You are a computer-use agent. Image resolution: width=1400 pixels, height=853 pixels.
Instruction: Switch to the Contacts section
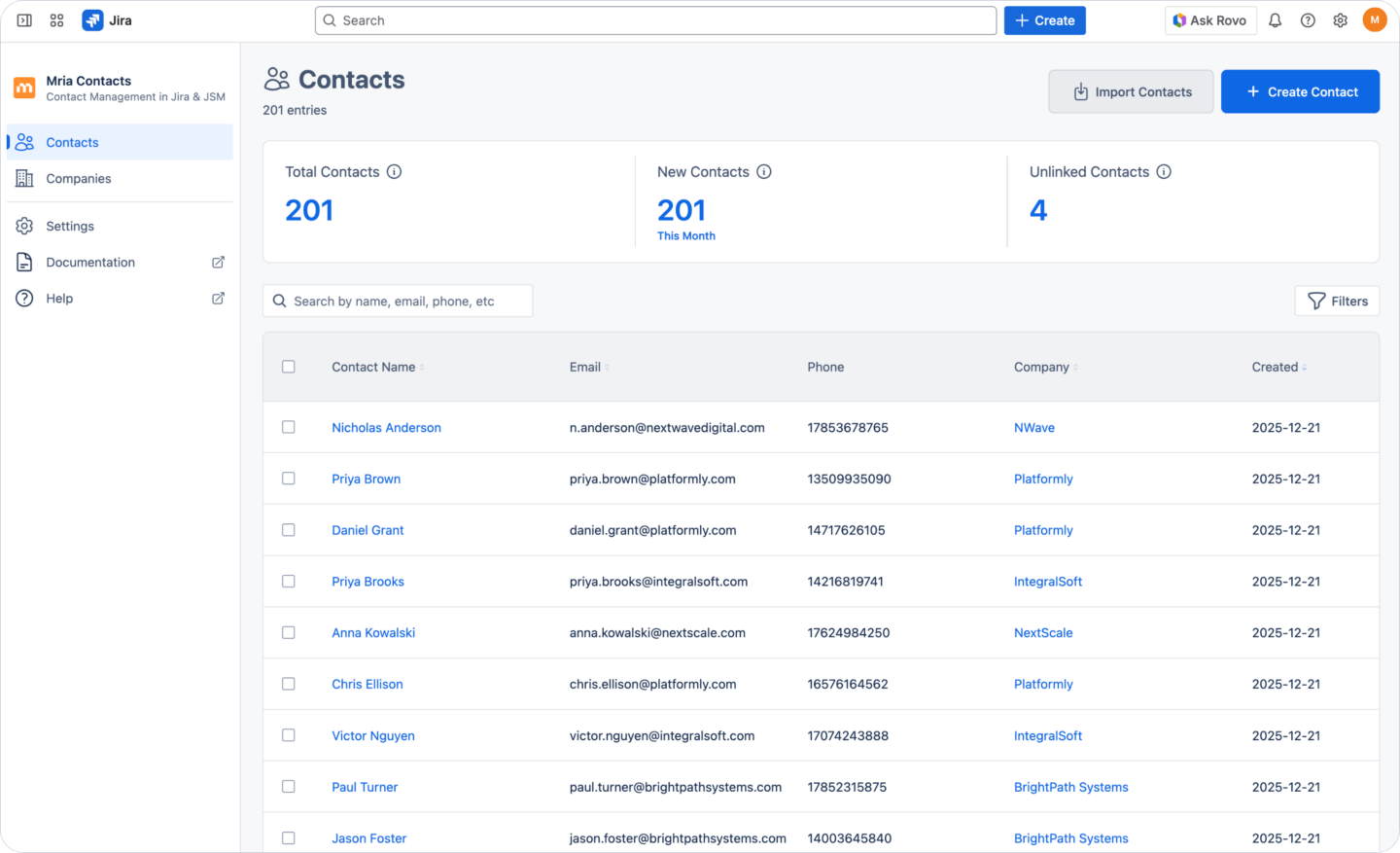(x=72, y=142)
